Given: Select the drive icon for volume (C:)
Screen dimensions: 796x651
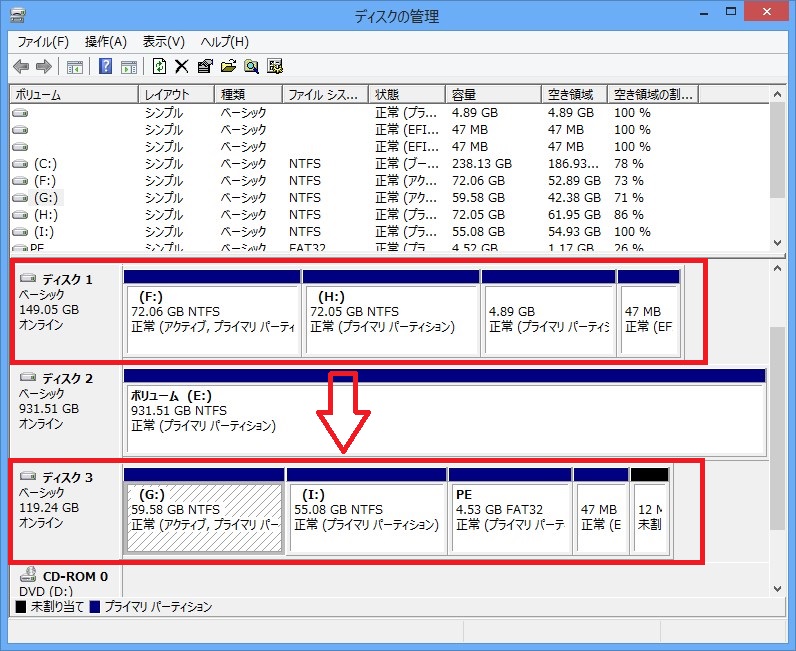Looking at the screenshot, I should coord(20,164).
